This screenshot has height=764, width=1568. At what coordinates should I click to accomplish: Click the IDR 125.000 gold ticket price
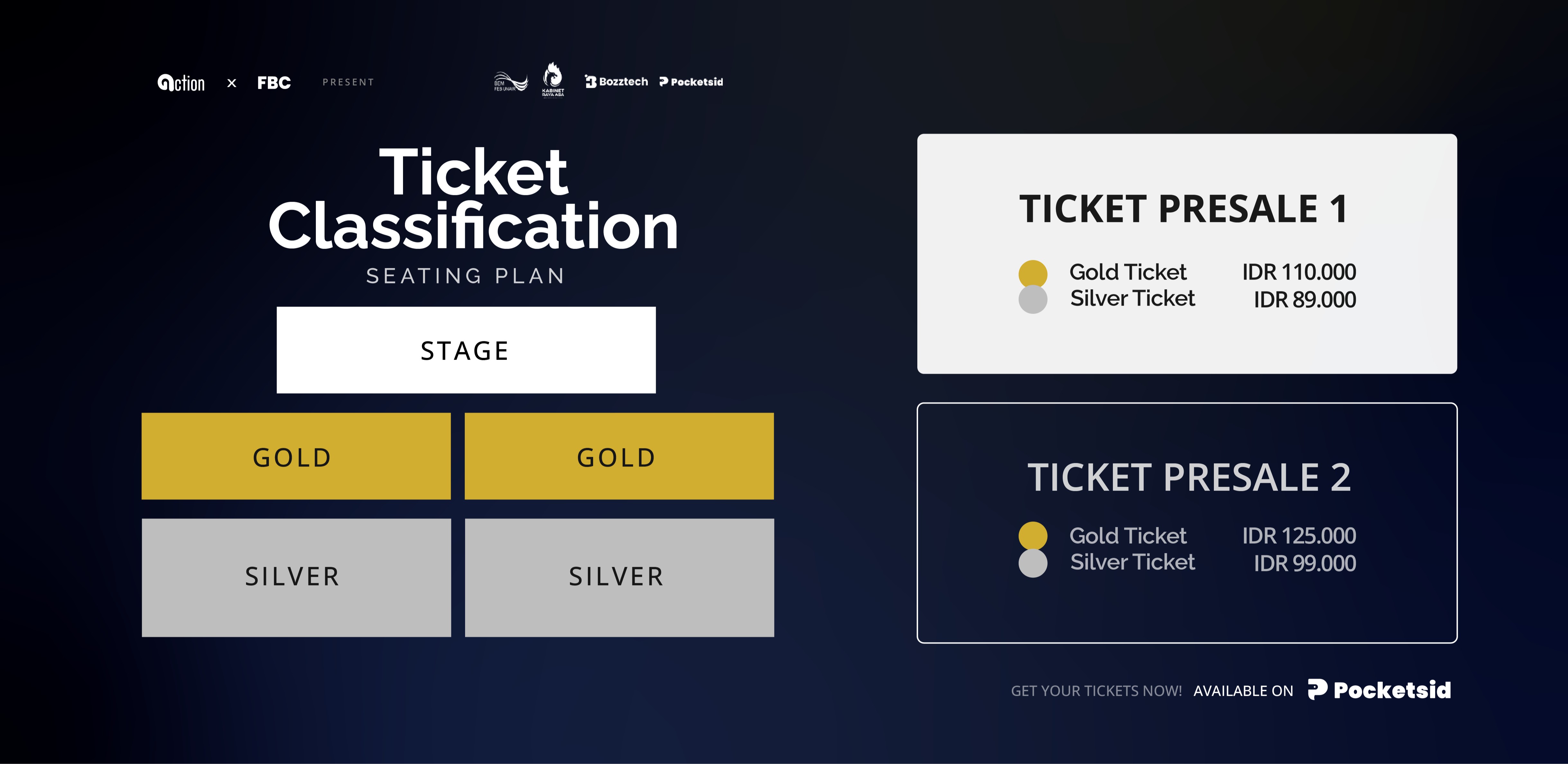point(1298,536)
